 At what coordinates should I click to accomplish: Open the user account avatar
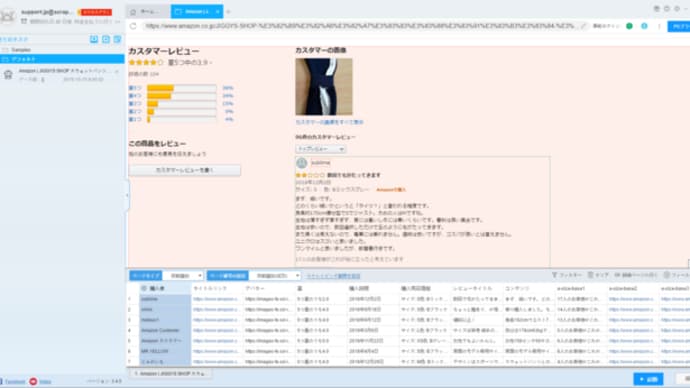pos(8,16)
